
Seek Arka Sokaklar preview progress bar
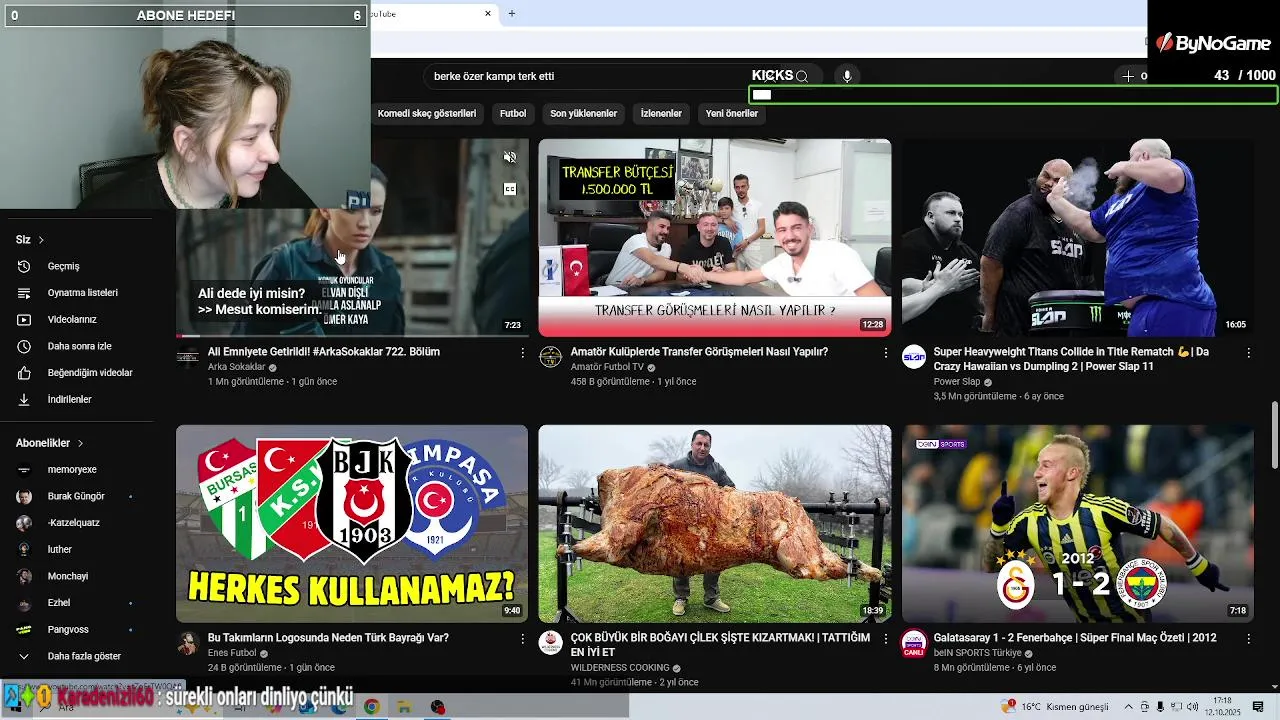[x=352, y=336]
